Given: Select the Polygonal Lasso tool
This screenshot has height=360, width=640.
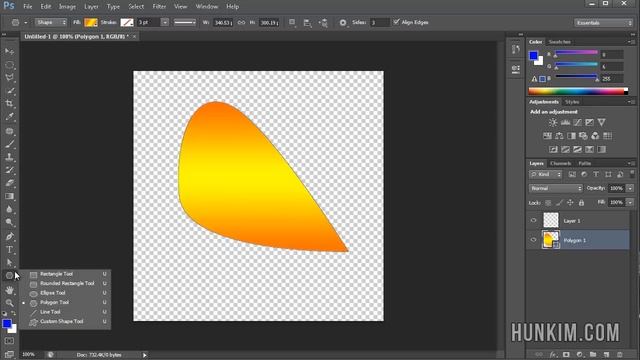Looking at the screenshot, I should [9, 78].
